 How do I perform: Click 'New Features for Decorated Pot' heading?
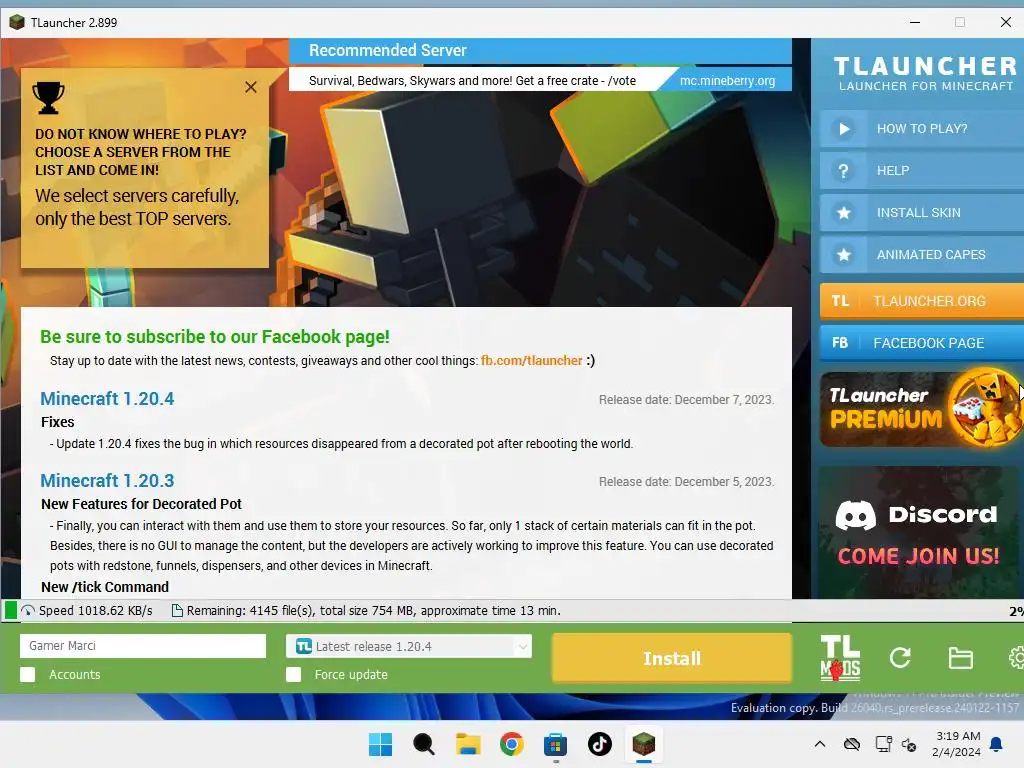click(141, 504)
